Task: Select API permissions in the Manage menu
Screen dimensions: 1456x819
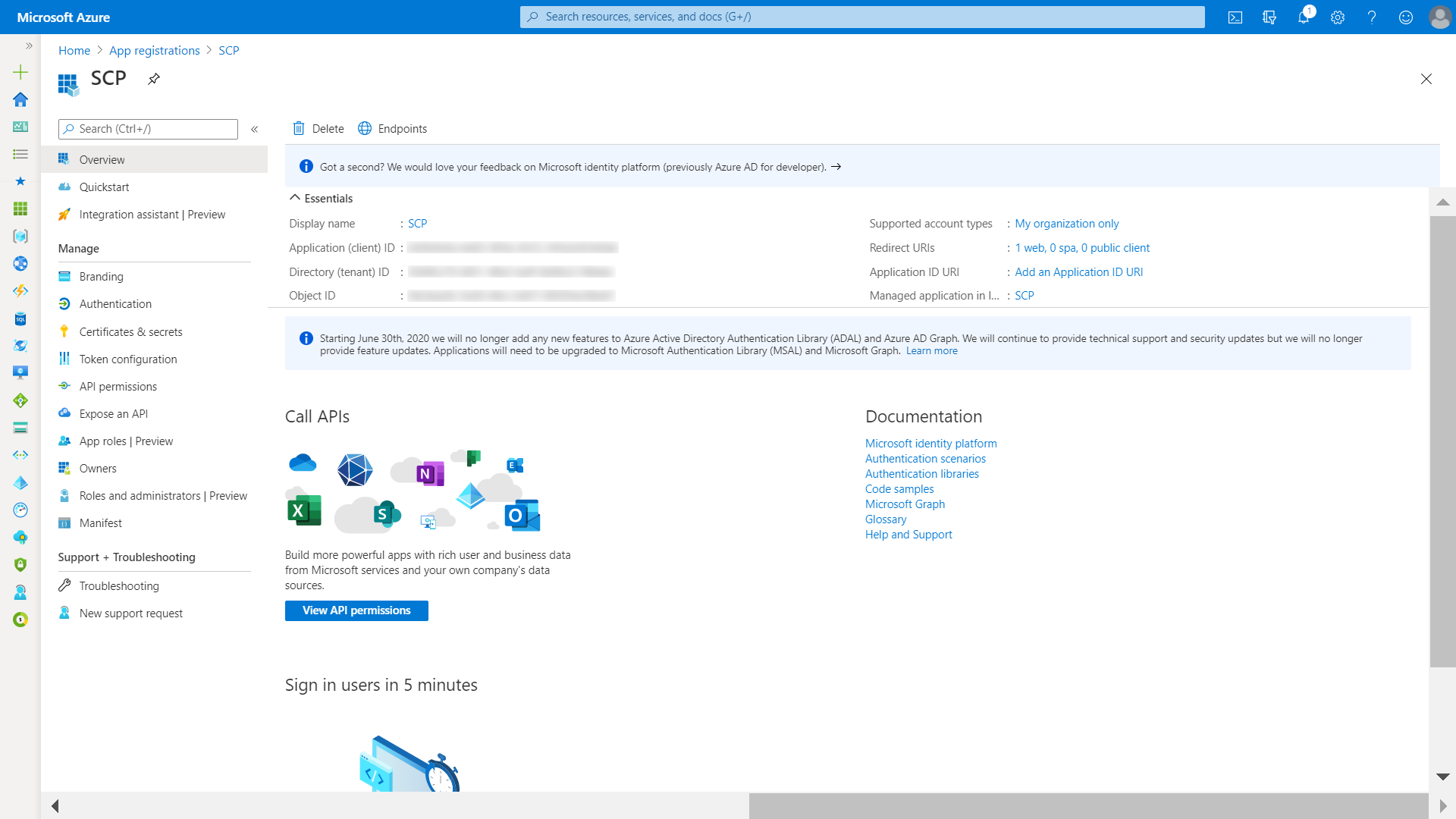Action: (118, 387)
